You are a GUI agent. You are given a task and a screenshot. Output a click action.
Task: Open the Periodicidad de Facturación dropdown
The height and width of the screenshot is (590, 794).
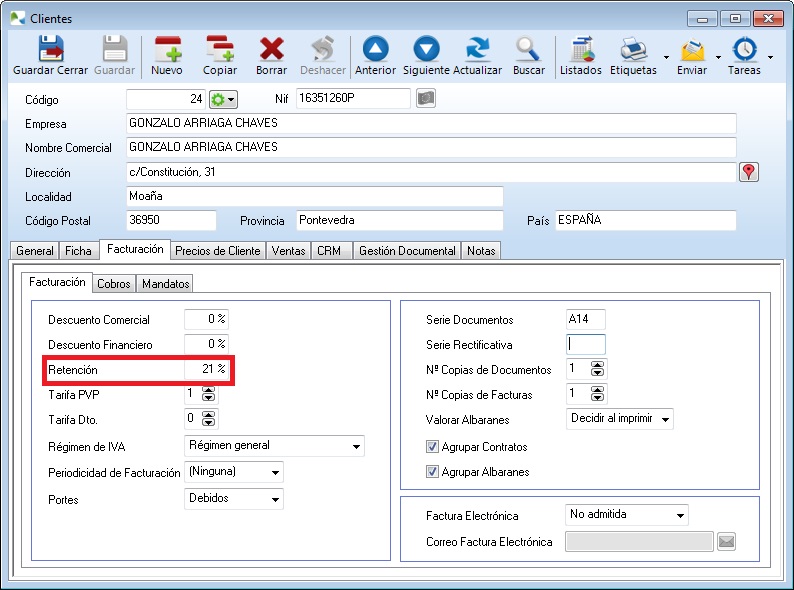(x=275, y=472)
